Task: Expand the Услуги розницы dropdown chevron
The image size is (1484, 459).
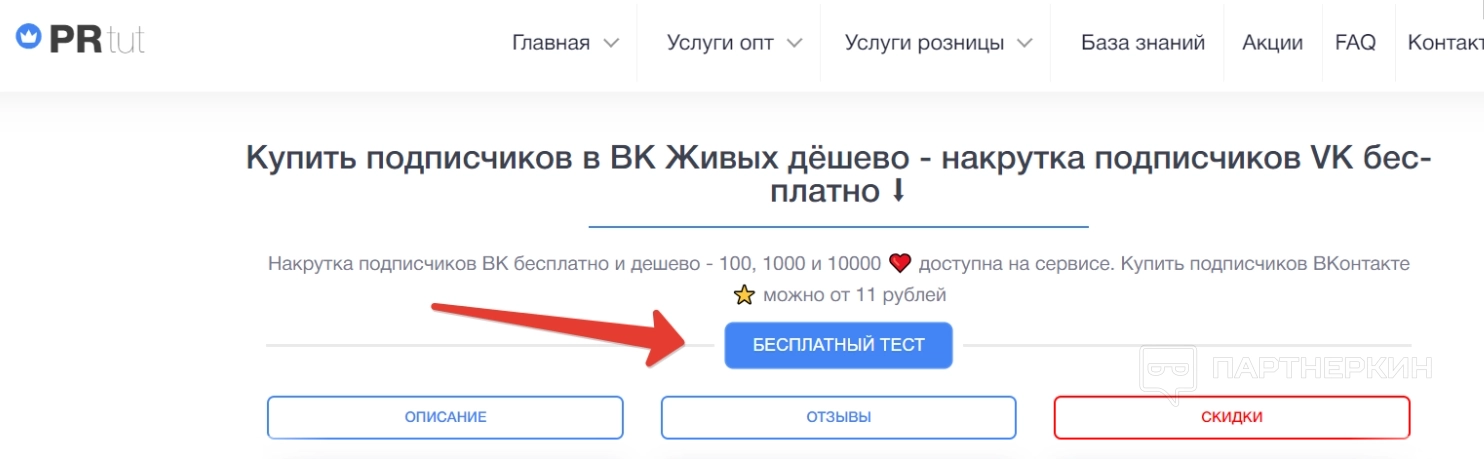Action: tap(1024, 43)
